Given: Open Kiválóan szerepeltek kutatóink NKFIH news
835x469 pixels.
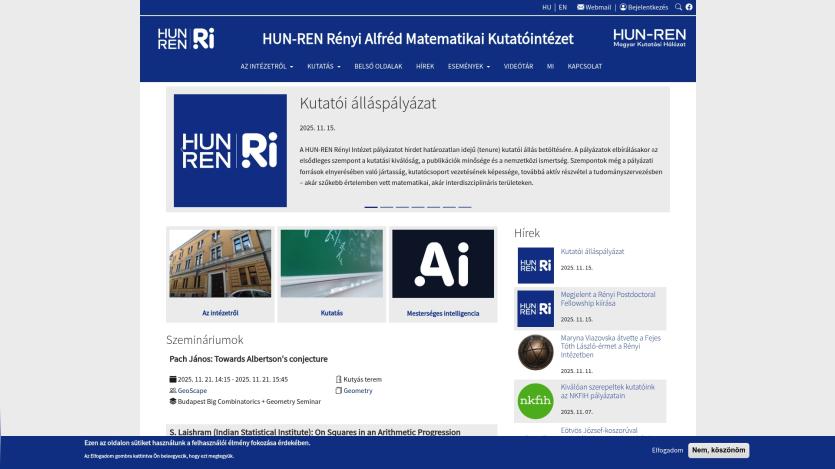Looking at the screenshot, I should click(607, 391).
